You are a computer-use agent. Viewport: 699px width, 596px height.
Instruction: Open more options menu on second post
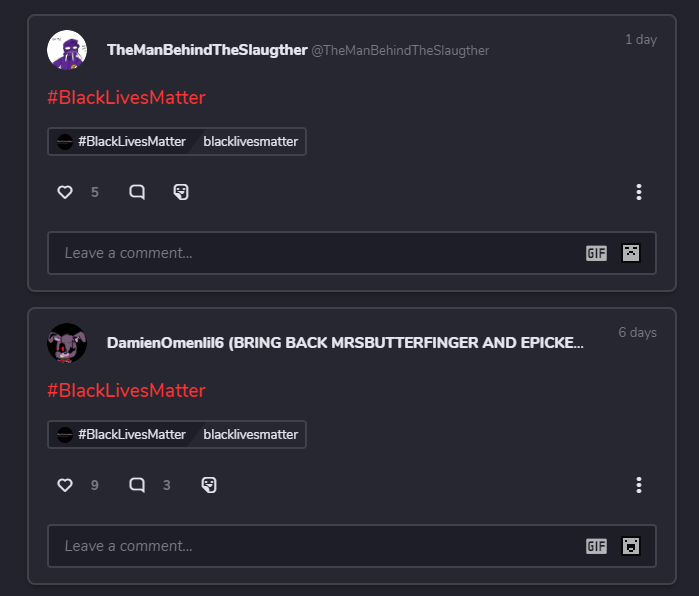639,485
